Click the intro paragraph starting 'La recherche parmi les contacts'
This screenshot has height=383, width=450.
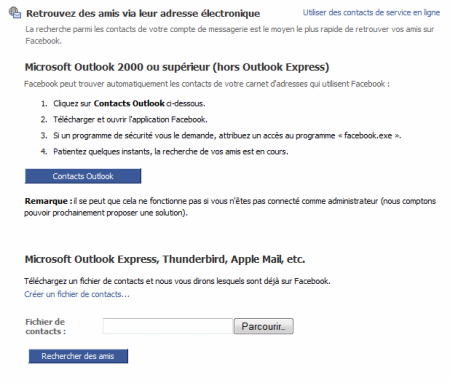point(230,35)
